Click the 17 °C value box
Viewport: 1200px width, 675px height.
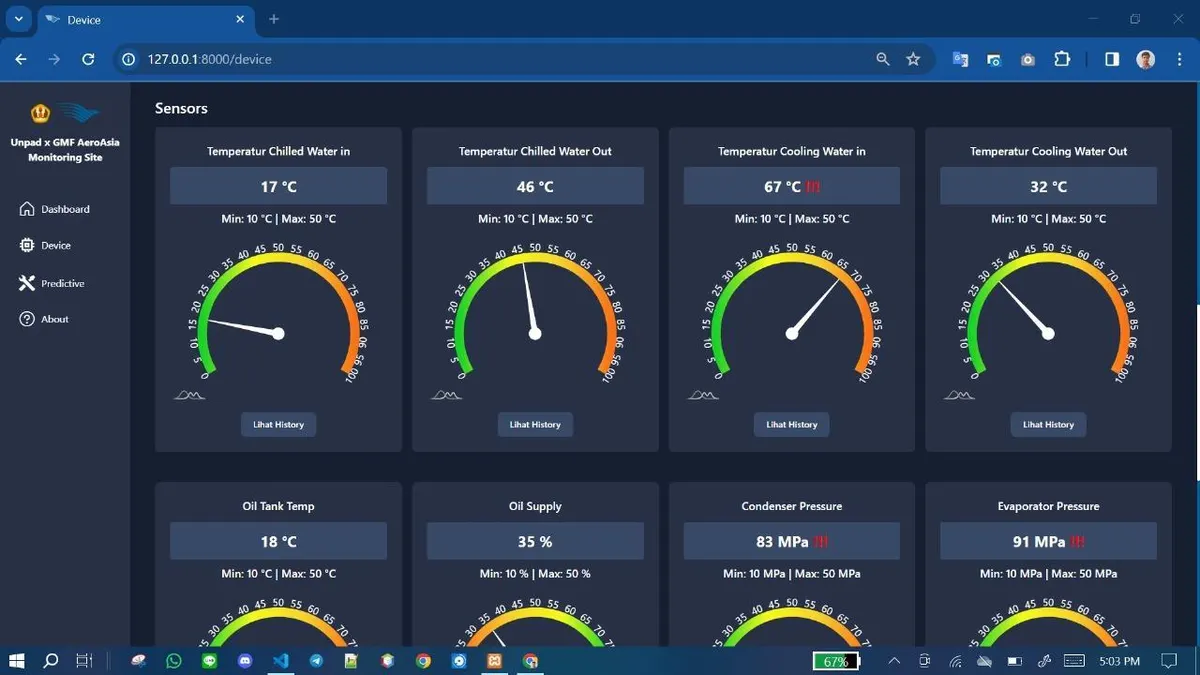[278, 186]
